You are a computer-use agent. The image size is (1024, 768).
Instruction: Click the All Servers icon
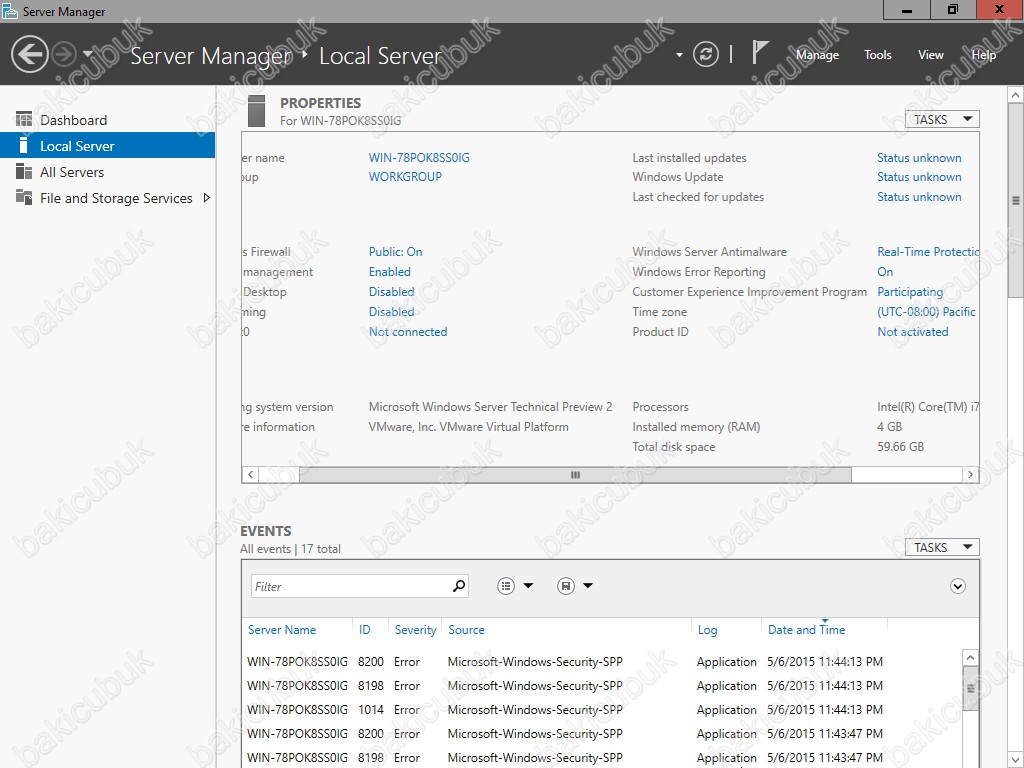(x=24, y=171)
